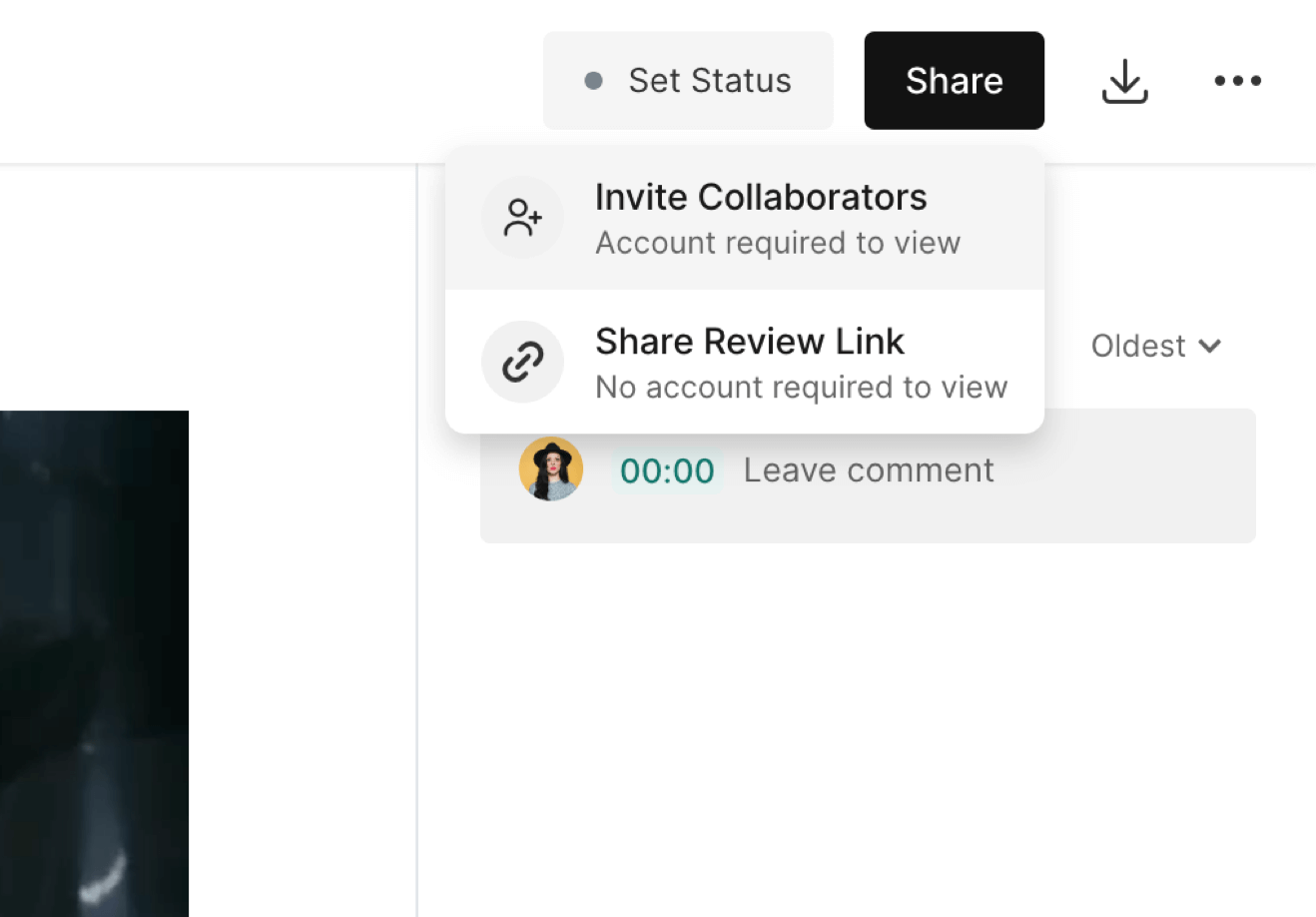Image resolution: width=1316 pixels, height=917 pixels.
Task: Click the "Account required to view" subtitle
Action: coord(777,244)
